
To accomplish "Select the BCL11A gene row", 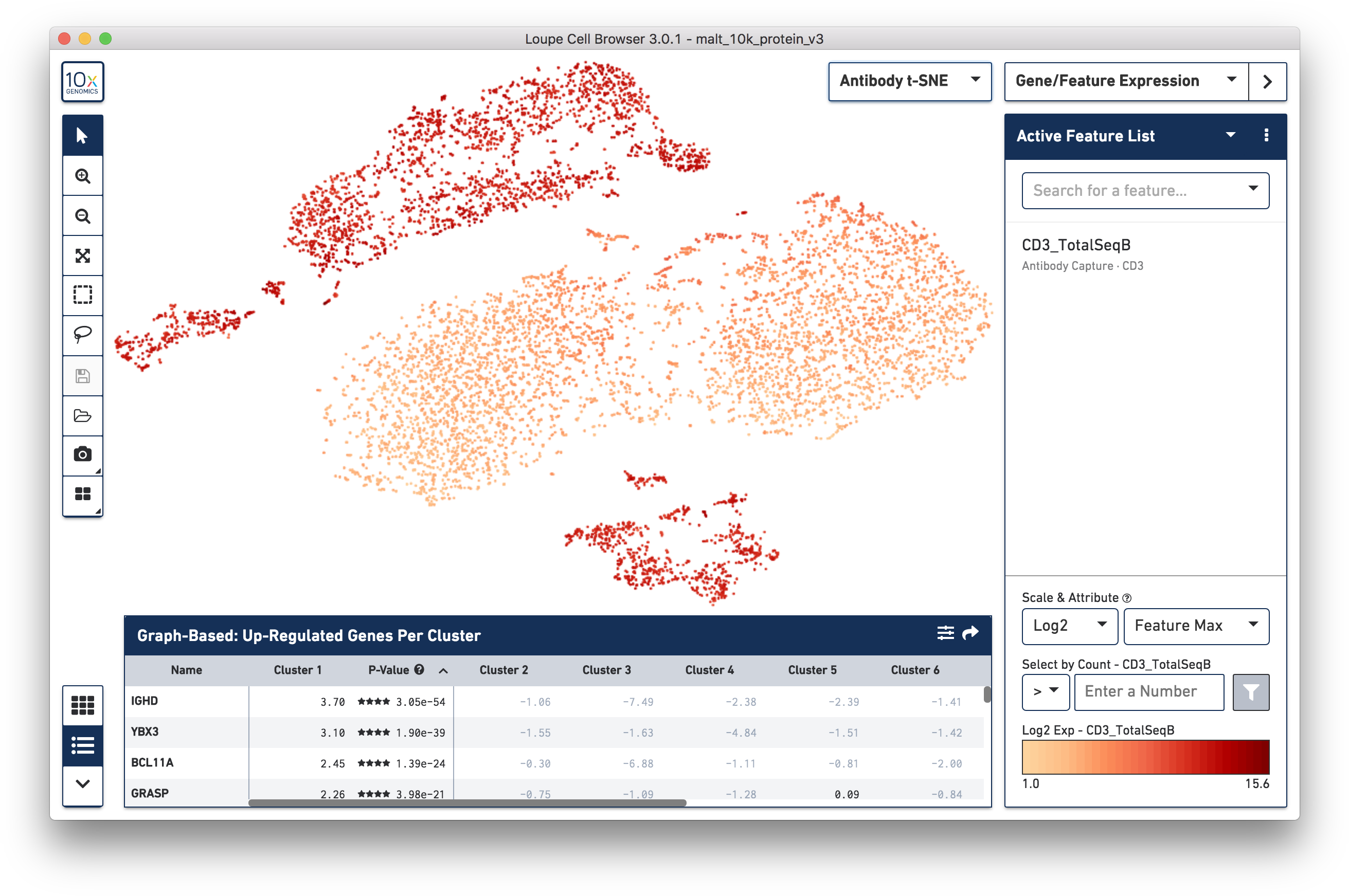I will click(554, 763).
